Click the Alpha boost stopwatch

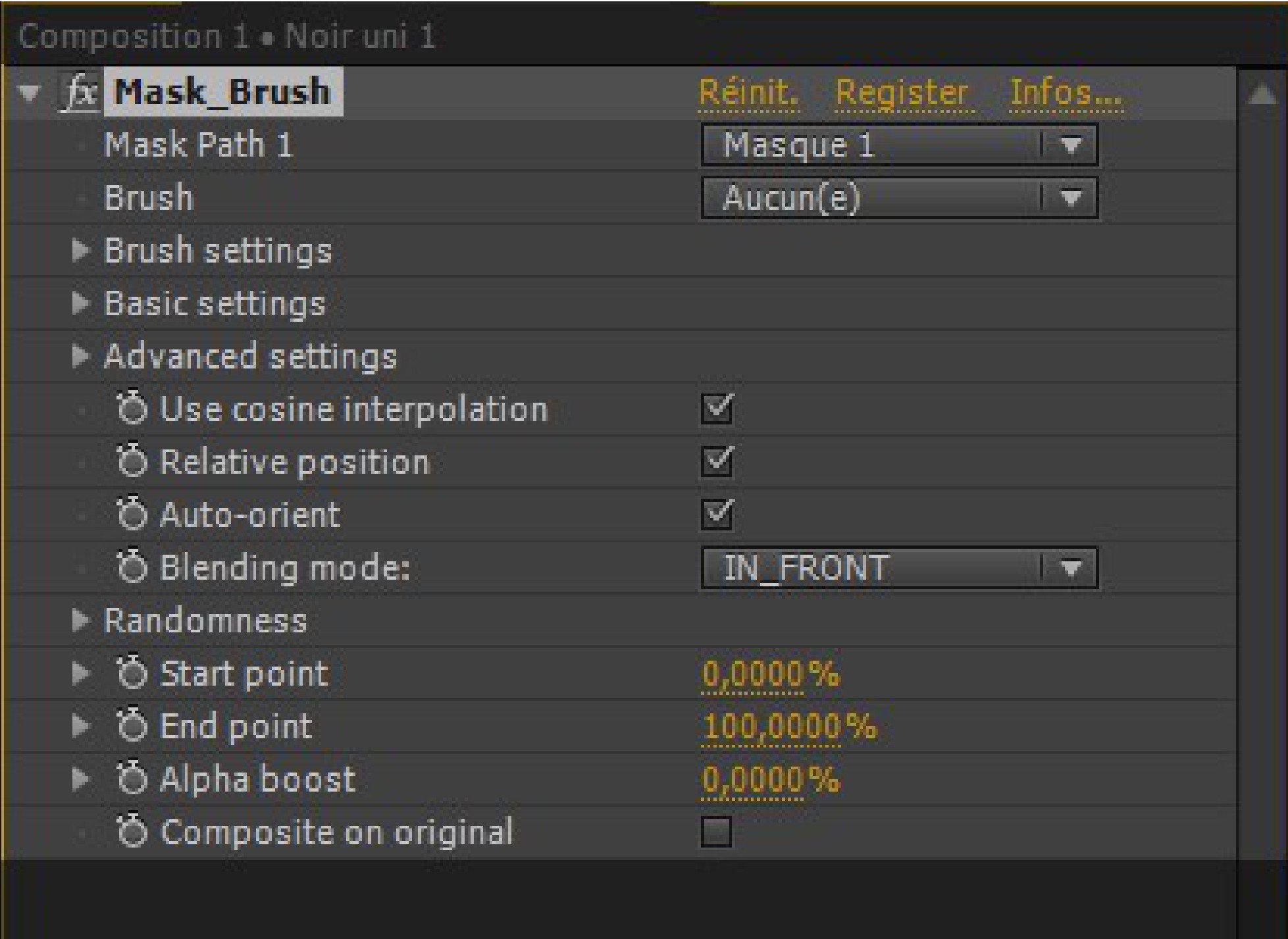[x=134, y=779]
